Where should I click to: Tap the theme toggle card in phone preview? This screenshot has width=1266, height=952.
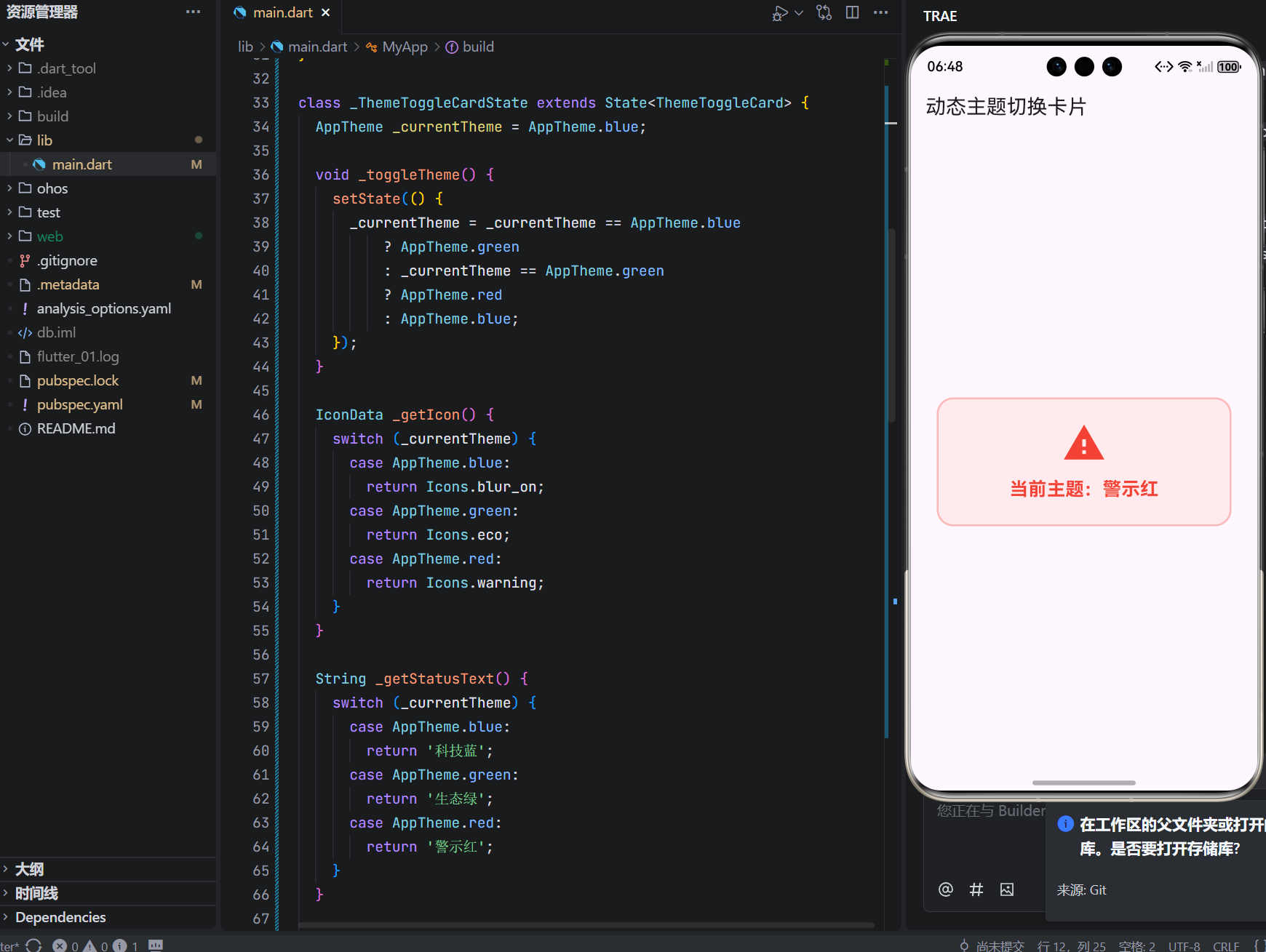pos(1083,462)
